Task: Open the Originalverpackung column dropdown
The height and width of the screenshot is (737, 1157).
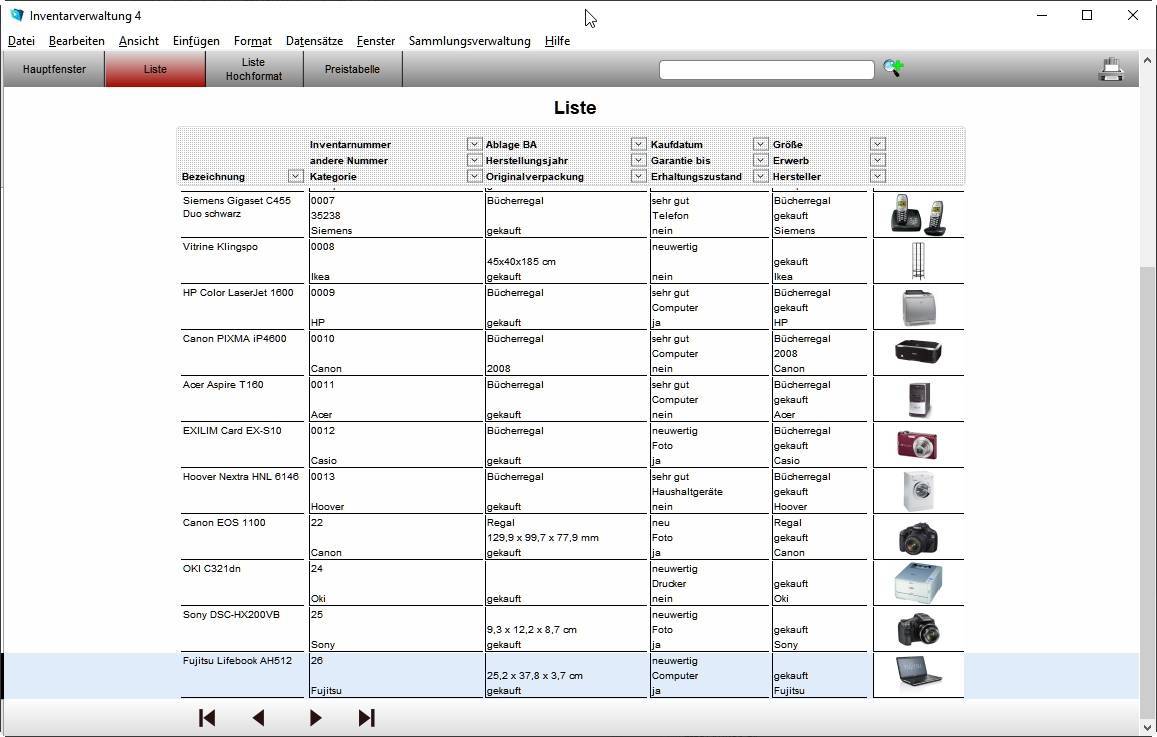Action: click(x=638, y=176)
